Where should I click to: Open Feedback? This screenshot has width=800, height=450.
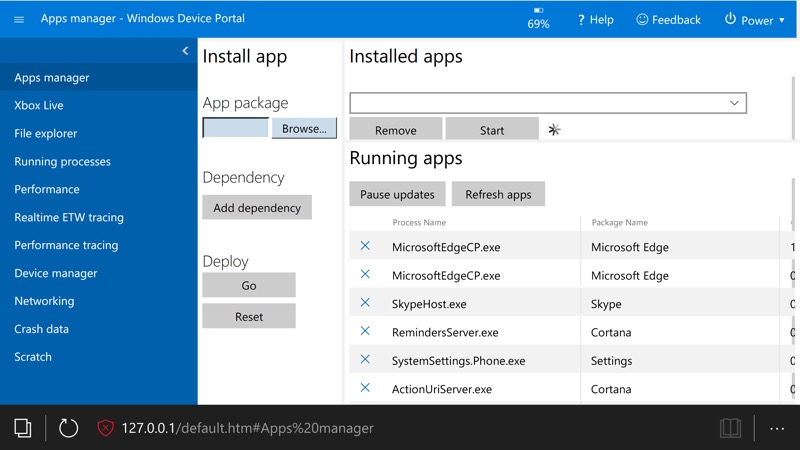pyautogui.click(x=668, y=20)
